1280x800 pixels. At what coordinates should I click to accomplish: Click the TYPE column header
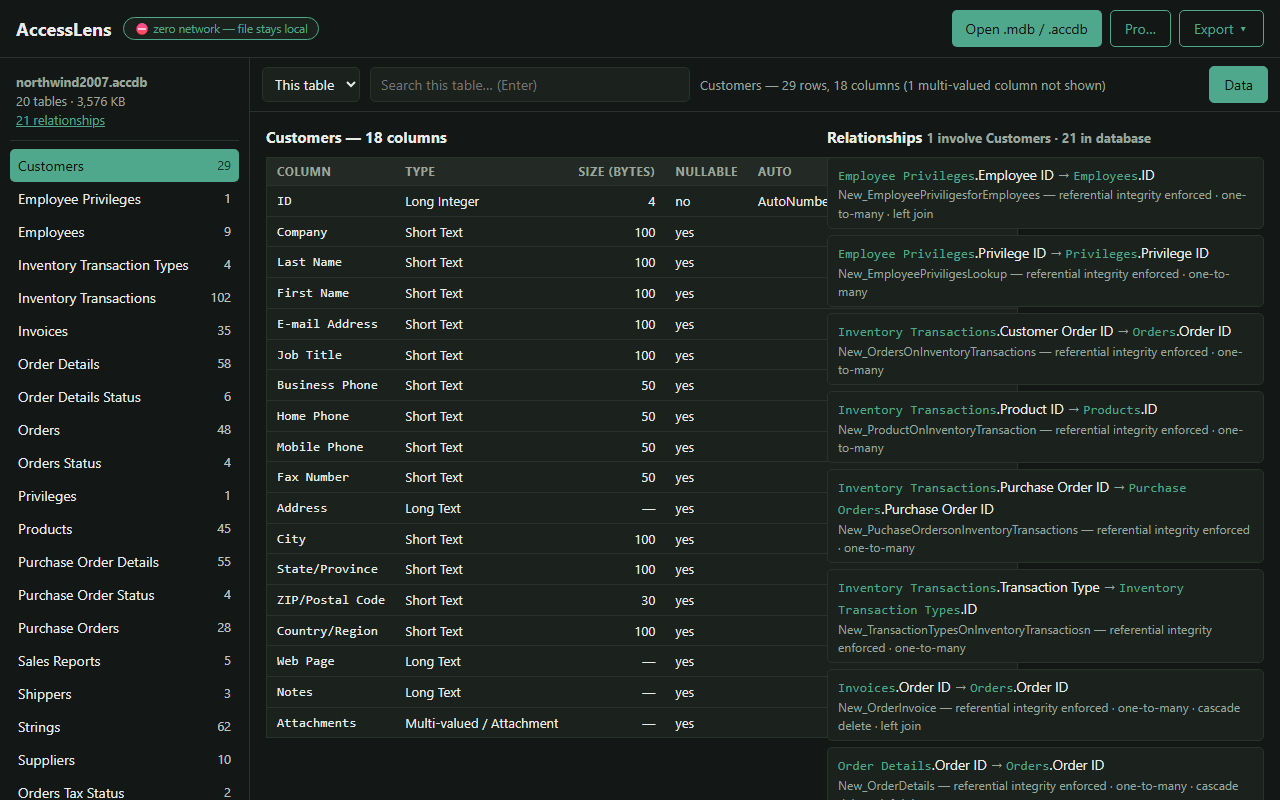point(420,172)
